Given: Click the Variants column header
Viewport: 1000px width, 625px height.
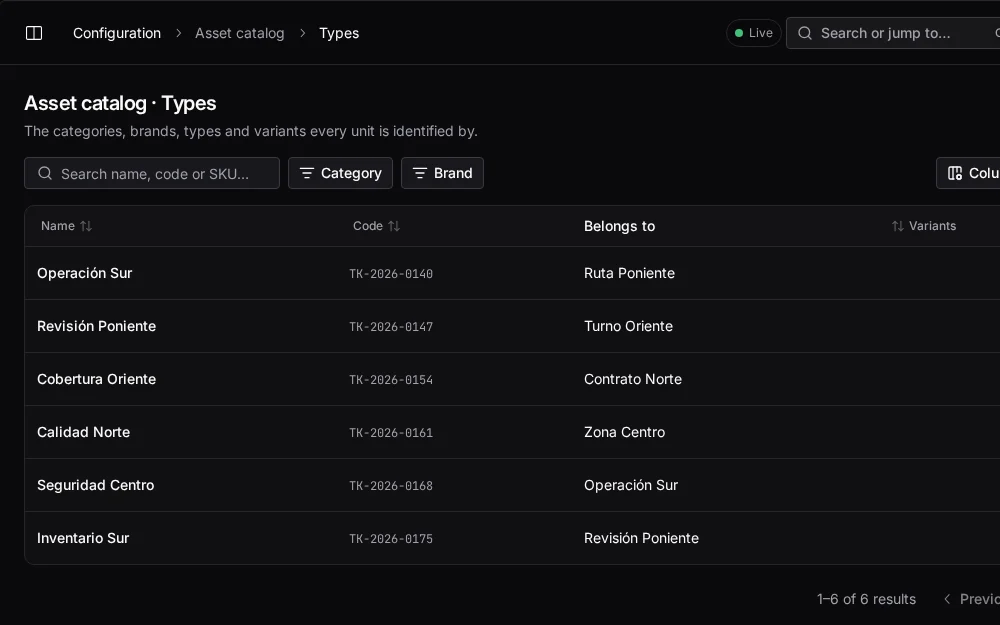Looking at the screenshot, I should click(932, 226).
